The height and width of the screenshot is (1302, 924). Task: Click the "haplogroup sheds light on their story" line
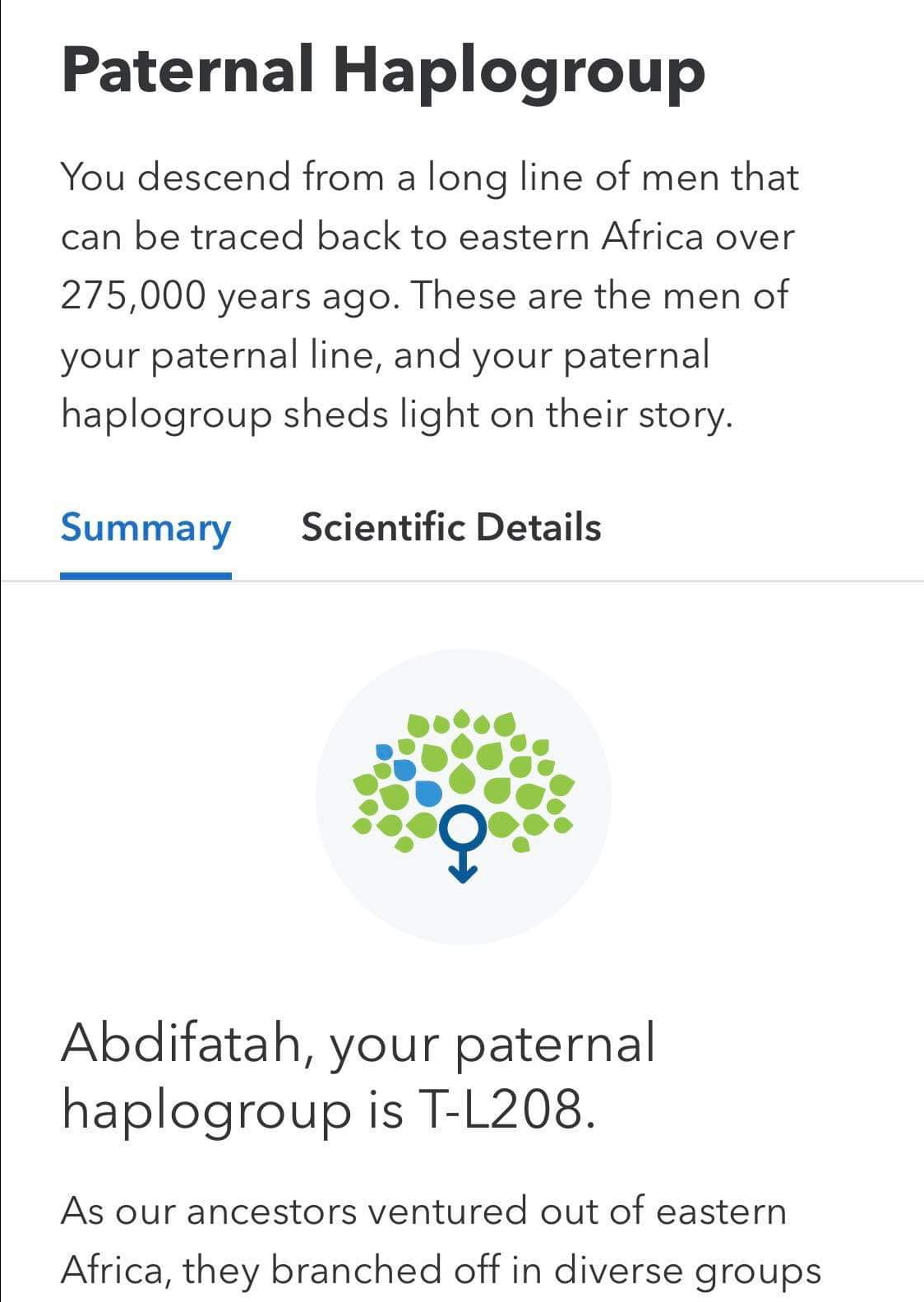[396, 414]
